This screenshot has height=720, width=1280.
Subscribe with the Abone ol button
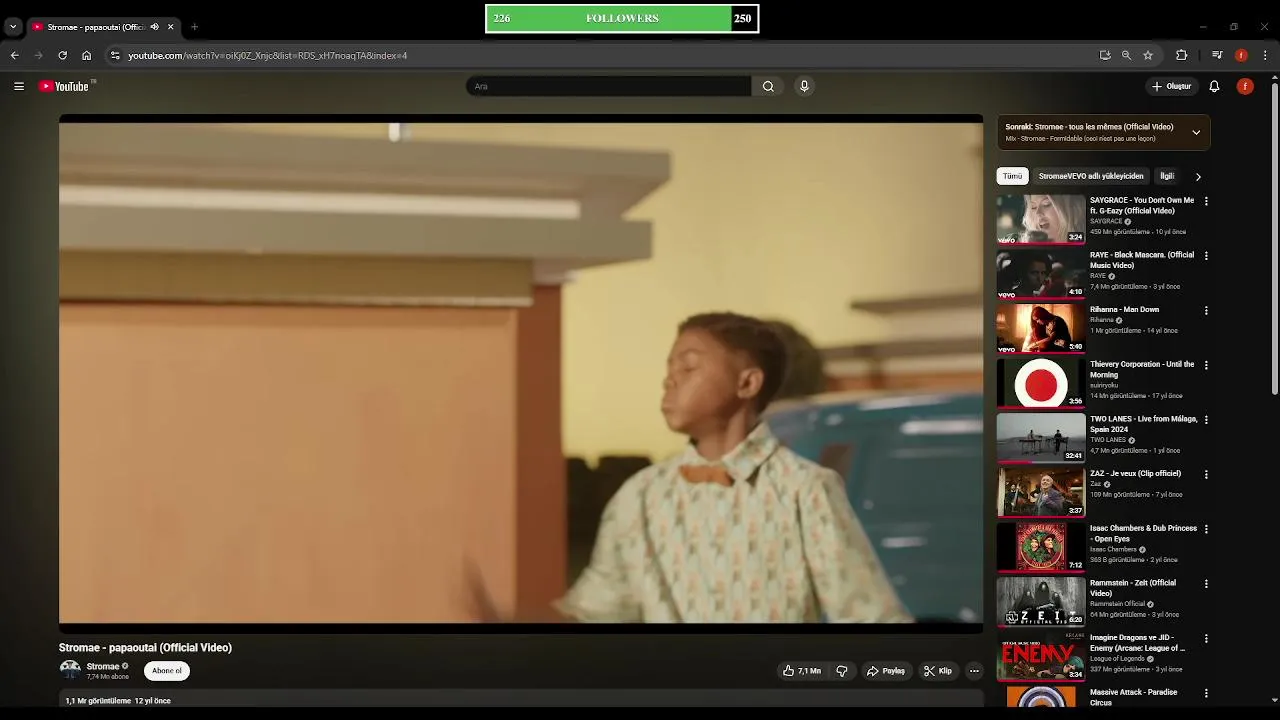(x=167, y=671)
